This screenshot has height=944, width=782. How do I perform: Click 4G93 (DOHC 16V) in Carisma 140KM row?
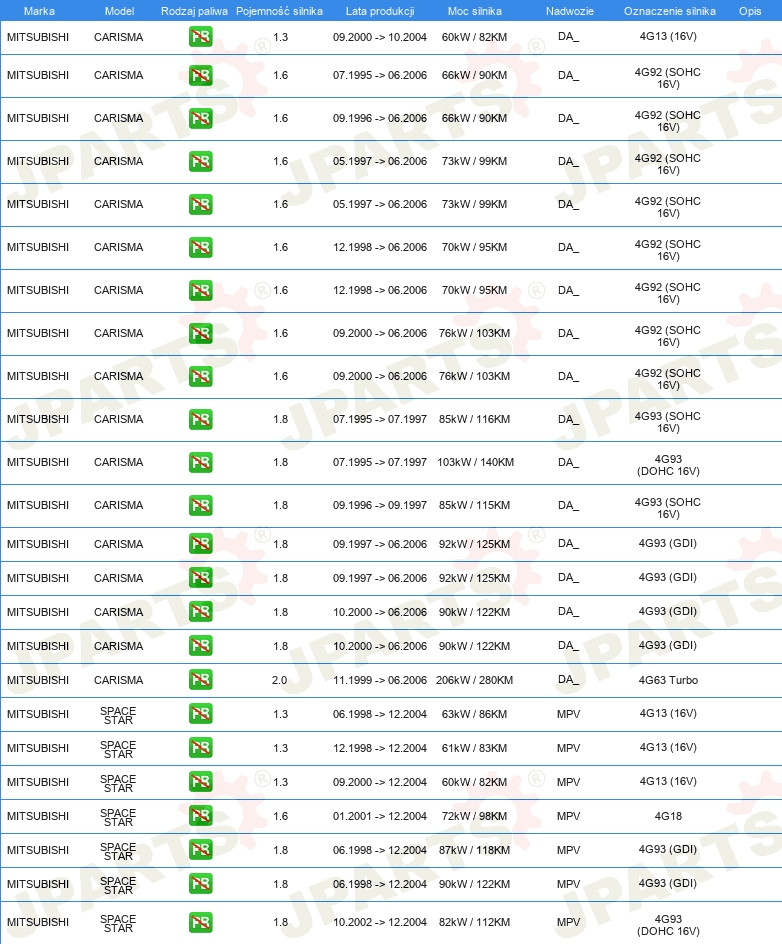668,465
